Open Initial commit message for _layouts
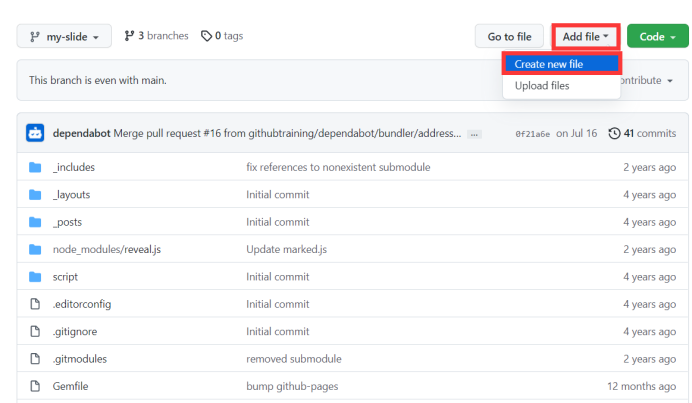 coord(278,195)
